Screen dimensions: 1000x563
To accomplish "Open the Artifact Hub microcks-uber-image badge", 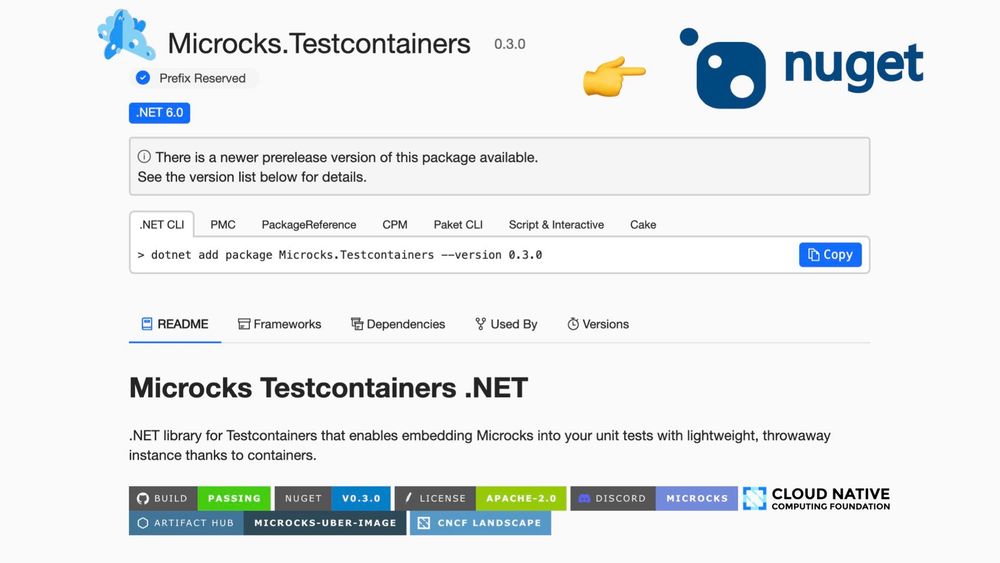I will 267,523.
